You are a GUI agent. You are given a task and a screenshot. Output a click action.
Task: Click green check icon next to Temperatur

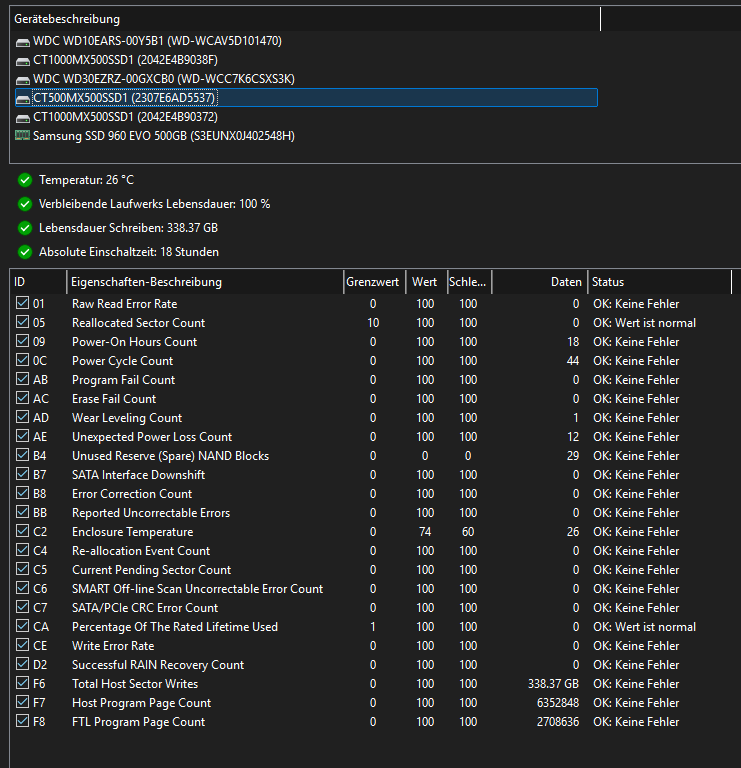point(25,180)
